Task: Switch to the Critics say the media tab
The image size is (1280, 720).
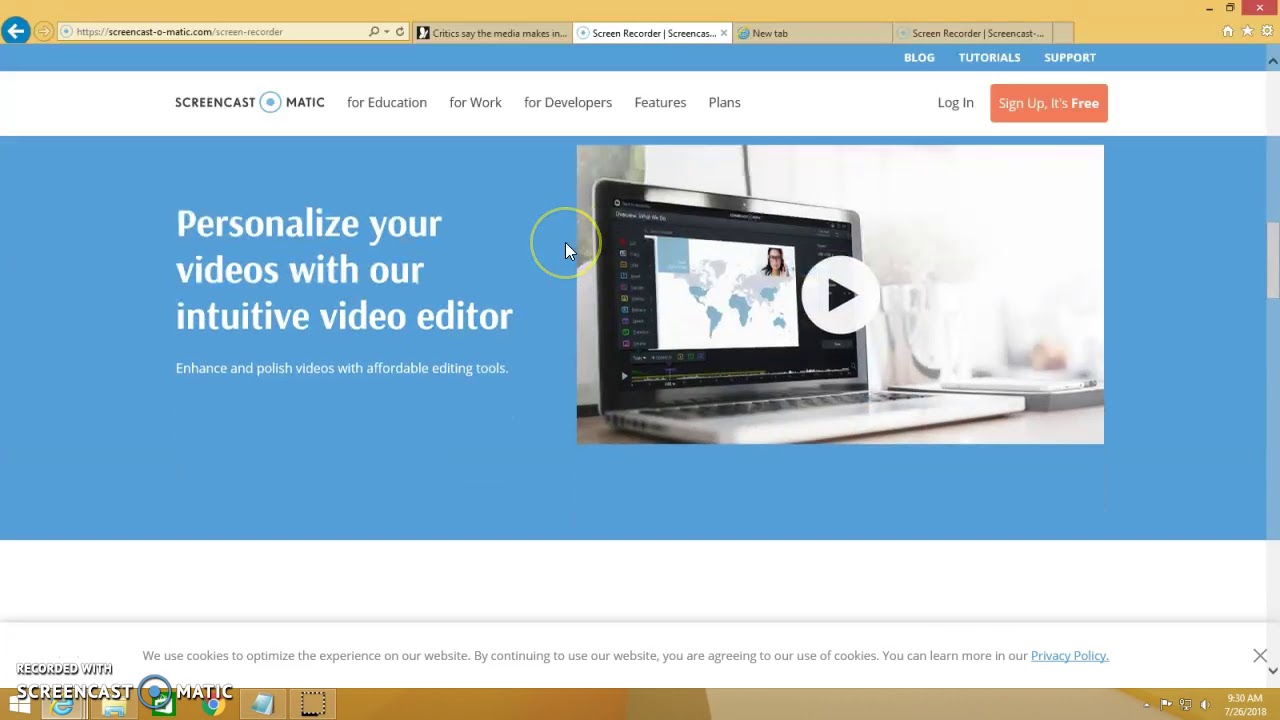Action: coord(492,33)
